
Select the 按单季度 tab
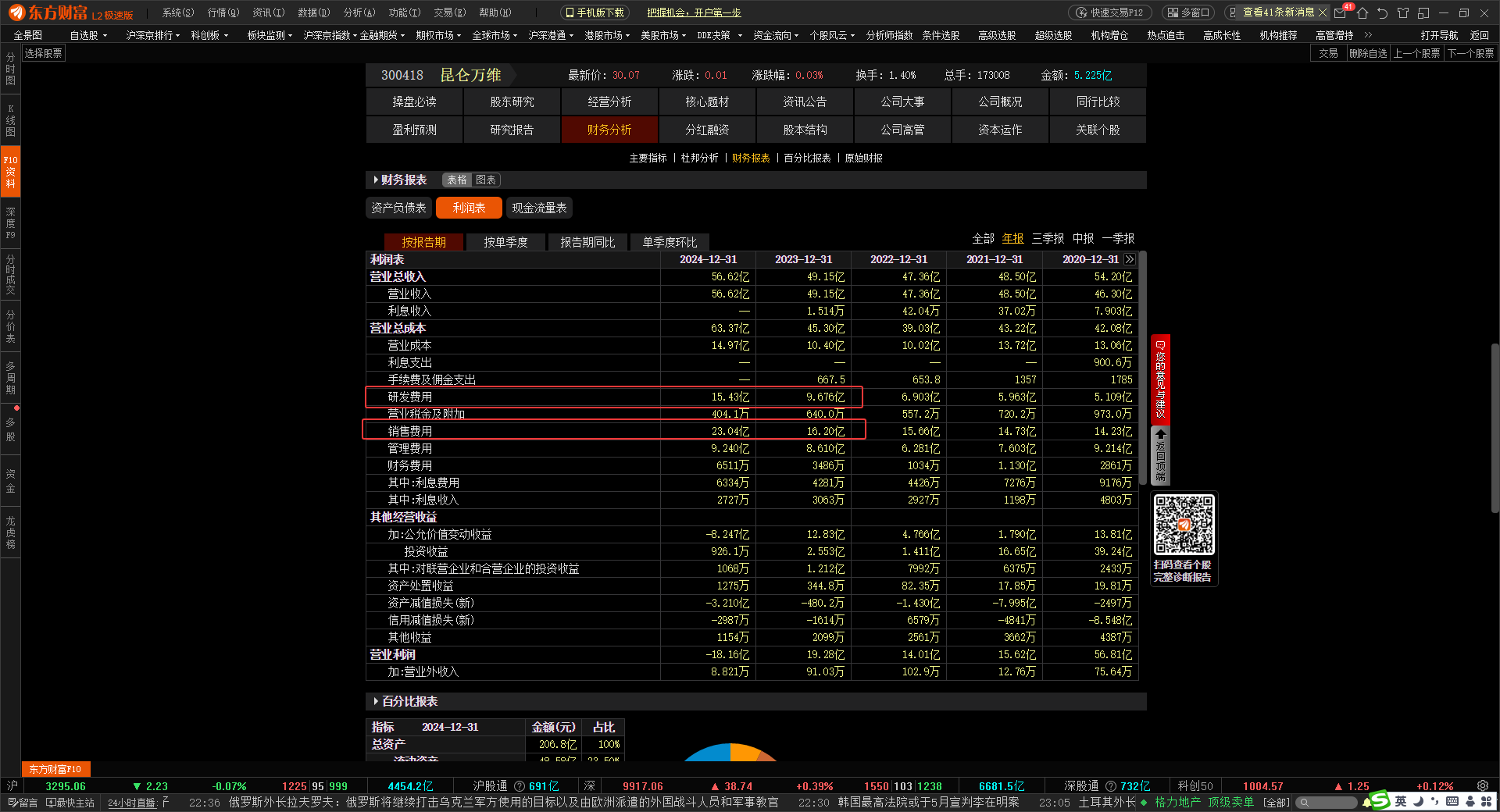(505, 242)
